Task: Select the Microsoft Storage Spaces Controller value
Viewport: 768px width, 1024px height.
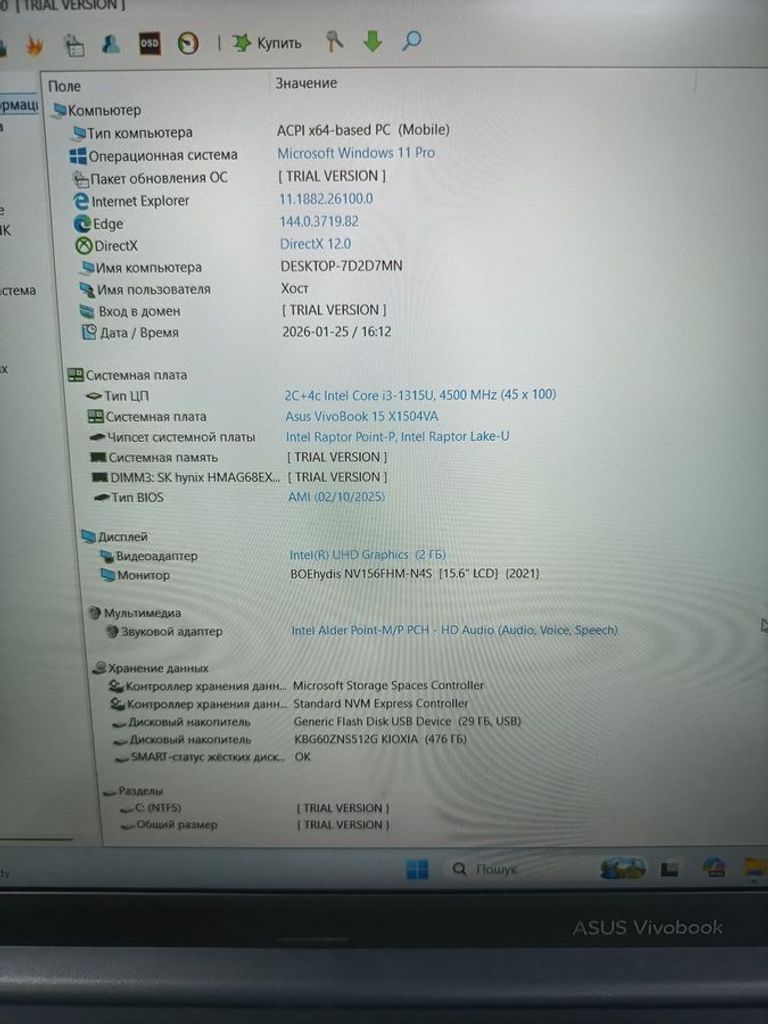Action: tap(388, 685)
